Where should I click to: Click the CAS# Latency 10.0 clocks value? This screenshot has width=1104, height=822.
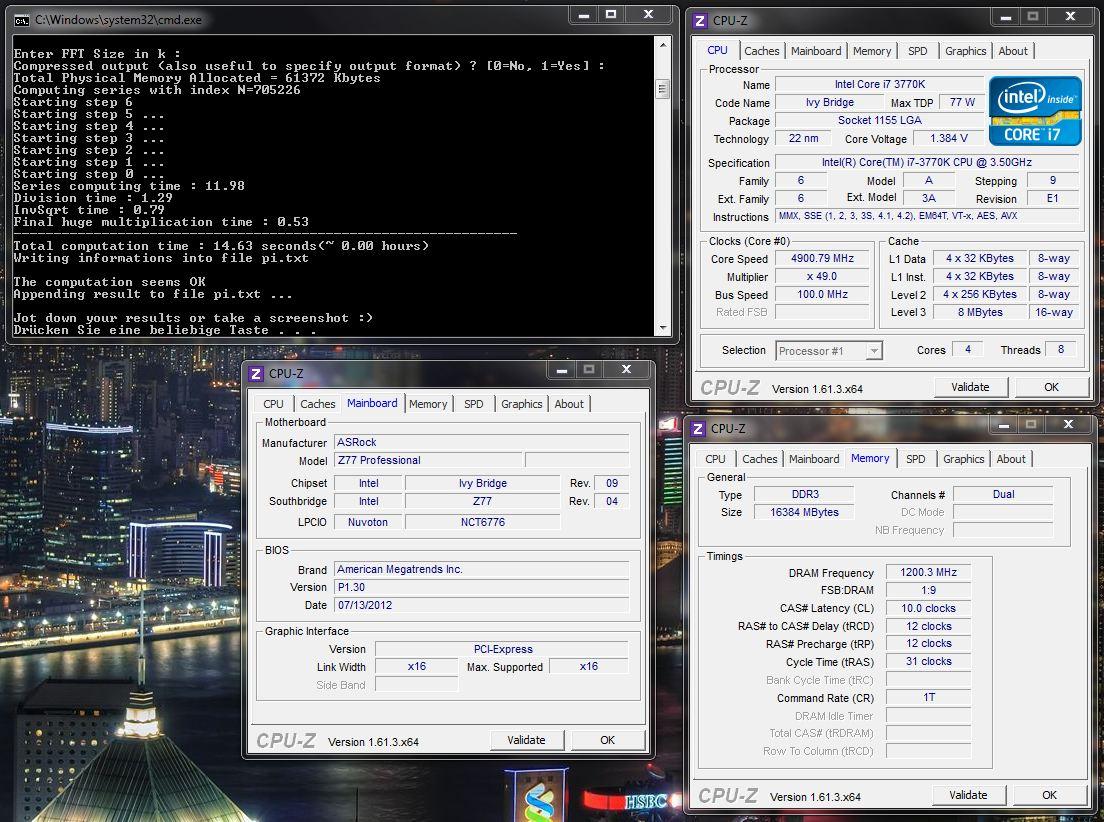(x=929, y=609)
